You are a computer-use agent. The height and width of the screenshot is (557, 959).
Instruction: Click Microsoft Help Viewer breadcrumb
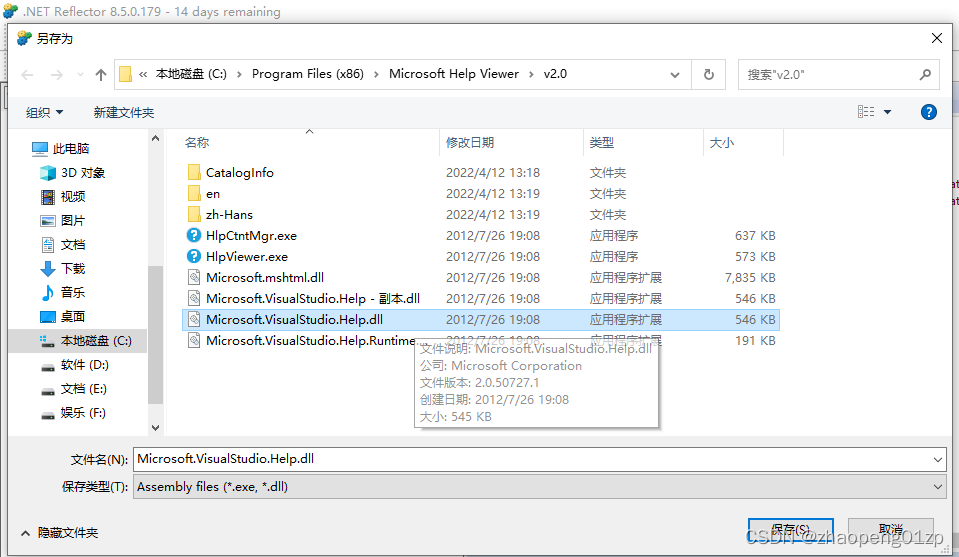454,74
